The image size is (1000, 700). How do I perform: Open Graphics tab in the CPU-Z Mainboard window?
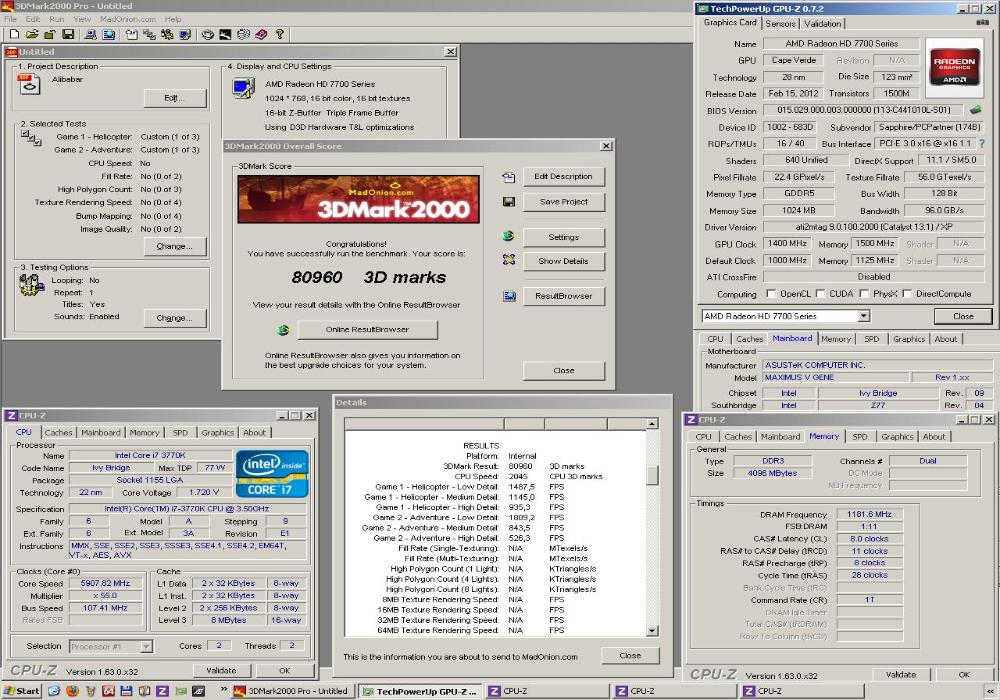[x=909, y=339]
